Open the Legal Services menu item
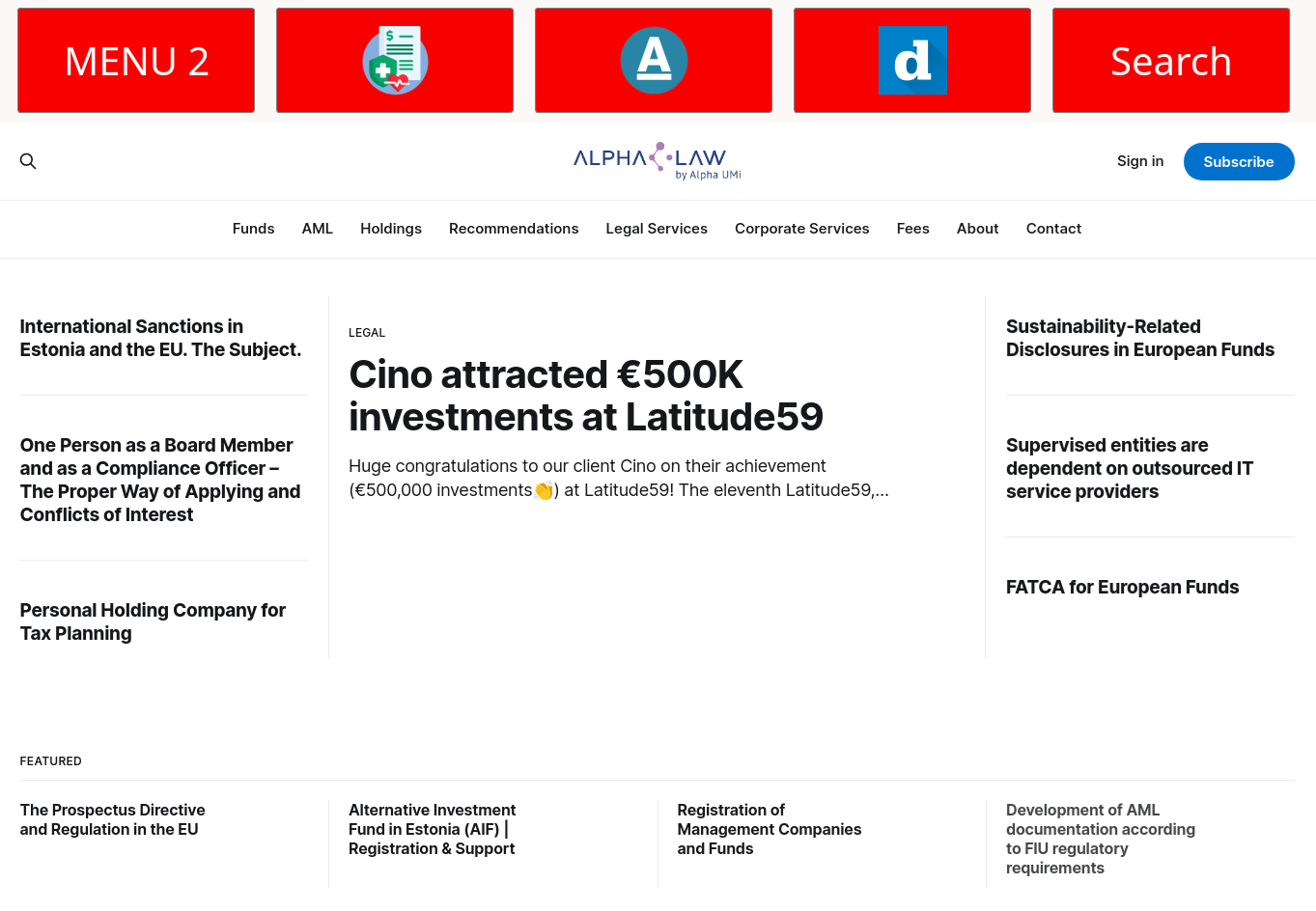The image size is (1316, 911). [657, 229]
